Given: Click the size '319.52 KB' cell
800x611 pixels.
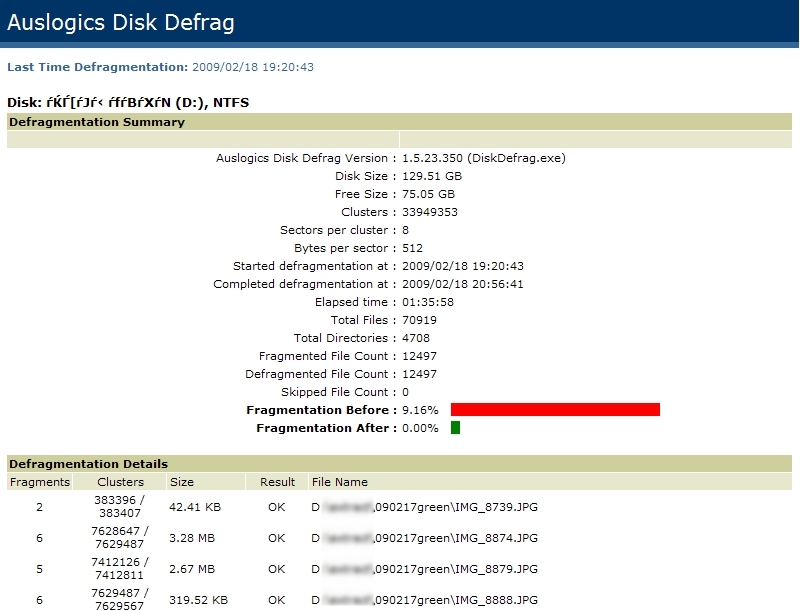Looking at the screenshot, I should click(198, 600).
